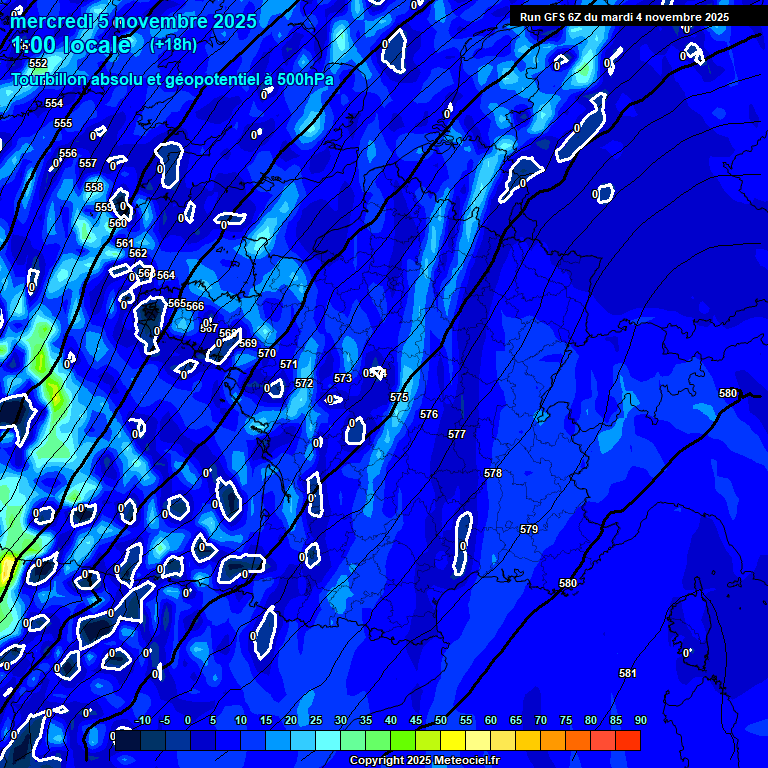The height and width of the screenshot is (768, 768).
Task: Click the 579 contour label on the map
Action: click(x=529, y=529)
